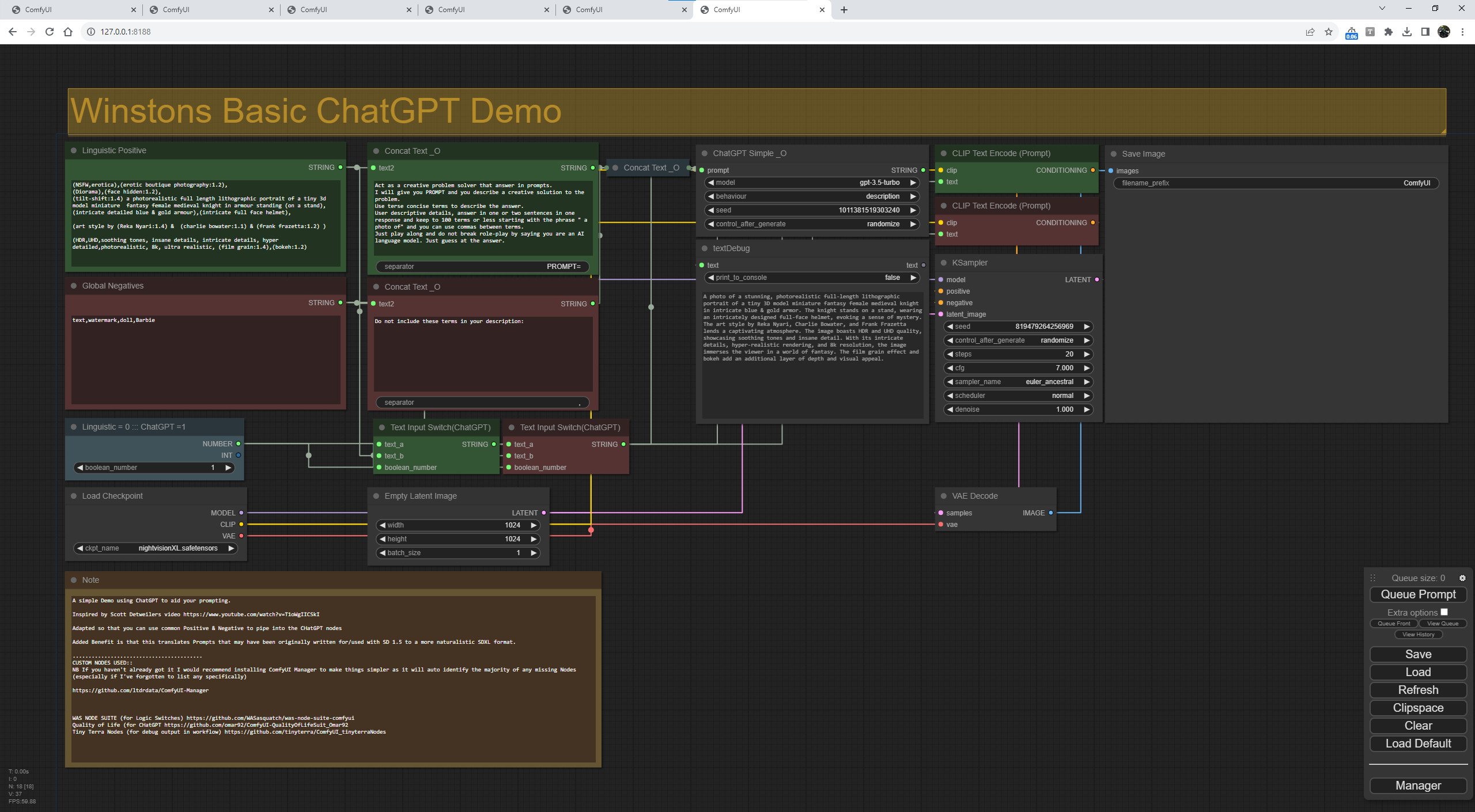Collapse the Save Image node dot

(x=1114, y=154)
